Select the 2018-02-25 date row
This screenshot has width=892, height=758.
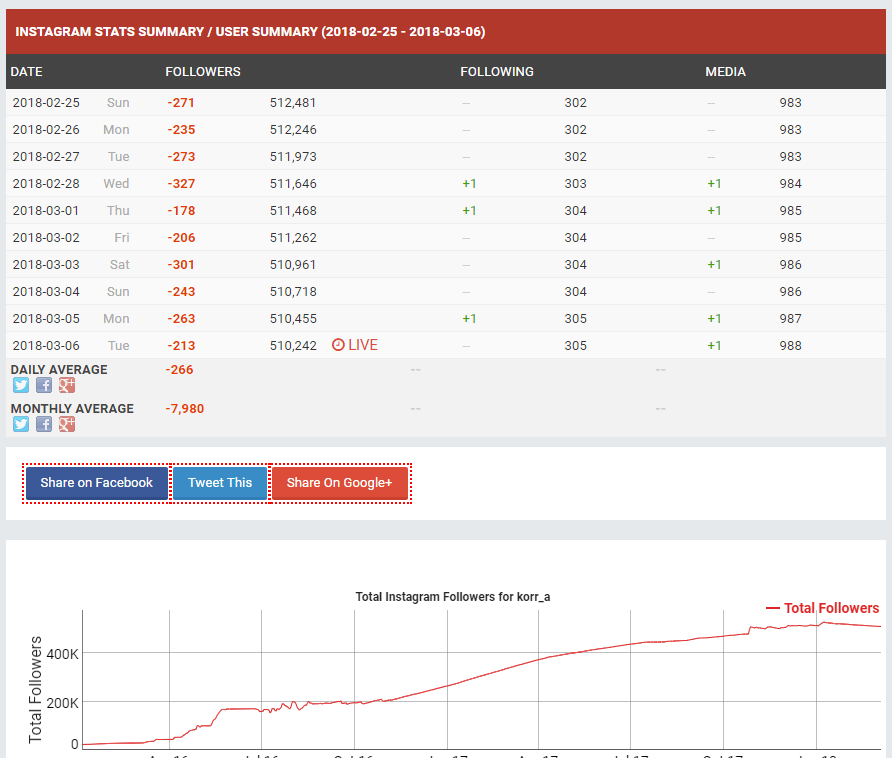click(x=45, y=103)
